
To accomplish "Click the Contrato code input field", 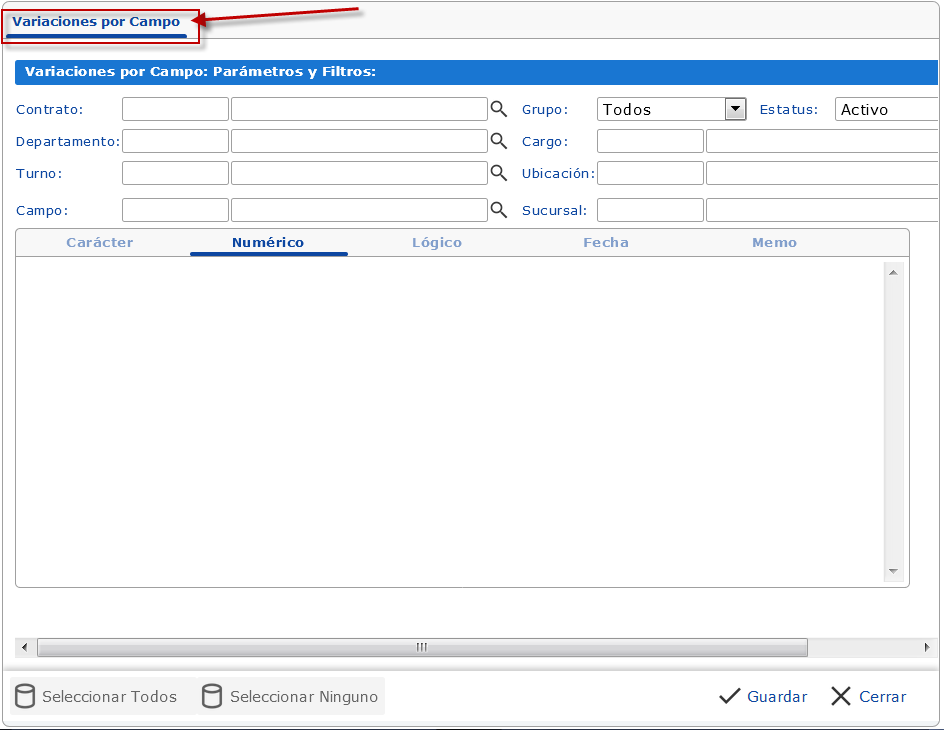I will point(175,109).
